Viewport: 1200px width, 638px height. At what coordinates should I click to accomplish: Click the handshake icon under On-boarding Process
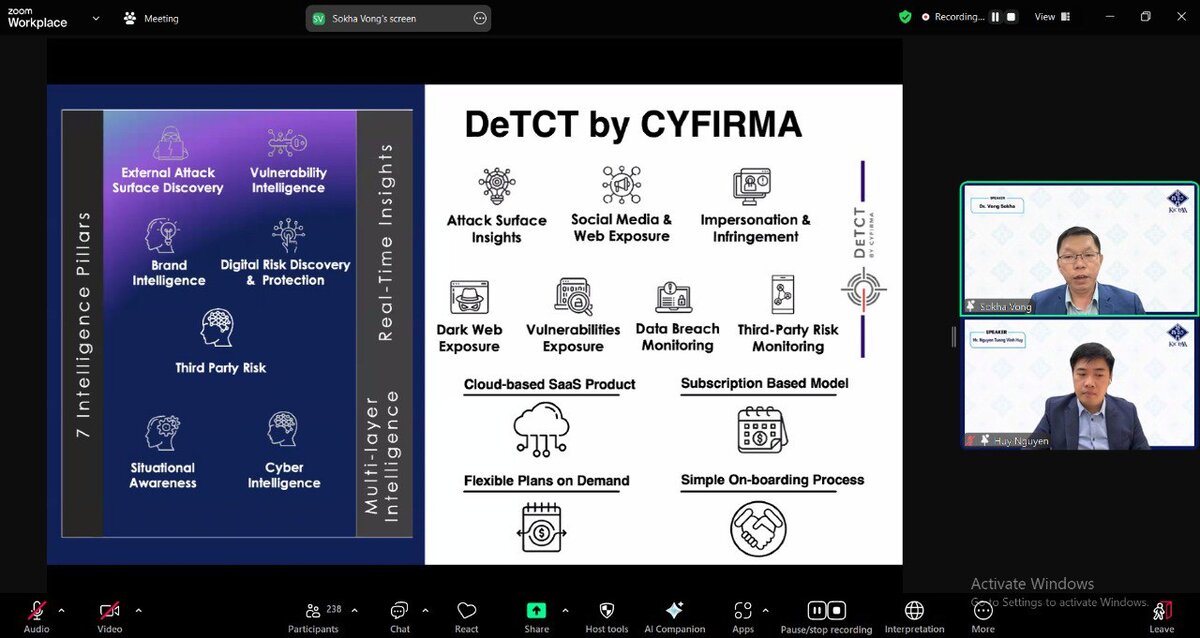tap(758, 528)
